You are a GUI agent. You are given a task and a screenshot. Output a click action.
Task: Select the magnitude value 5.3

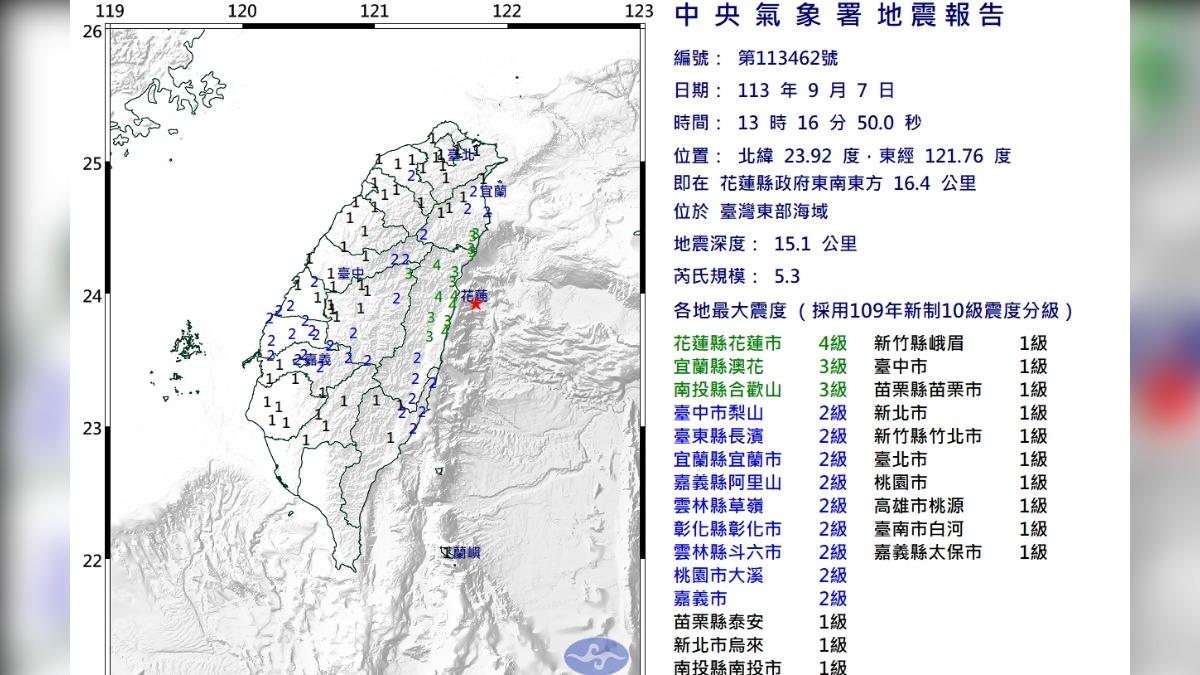point(787,277)
